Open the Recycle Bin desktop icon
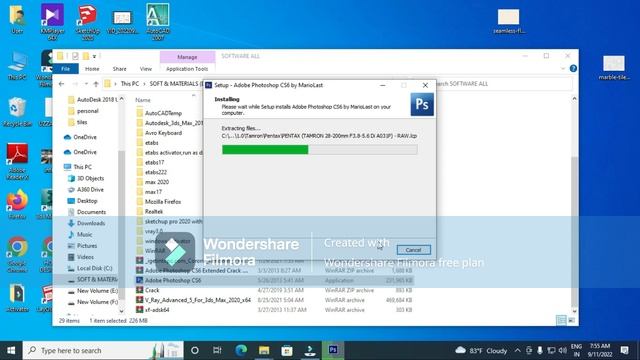 [x=17, y=112]
